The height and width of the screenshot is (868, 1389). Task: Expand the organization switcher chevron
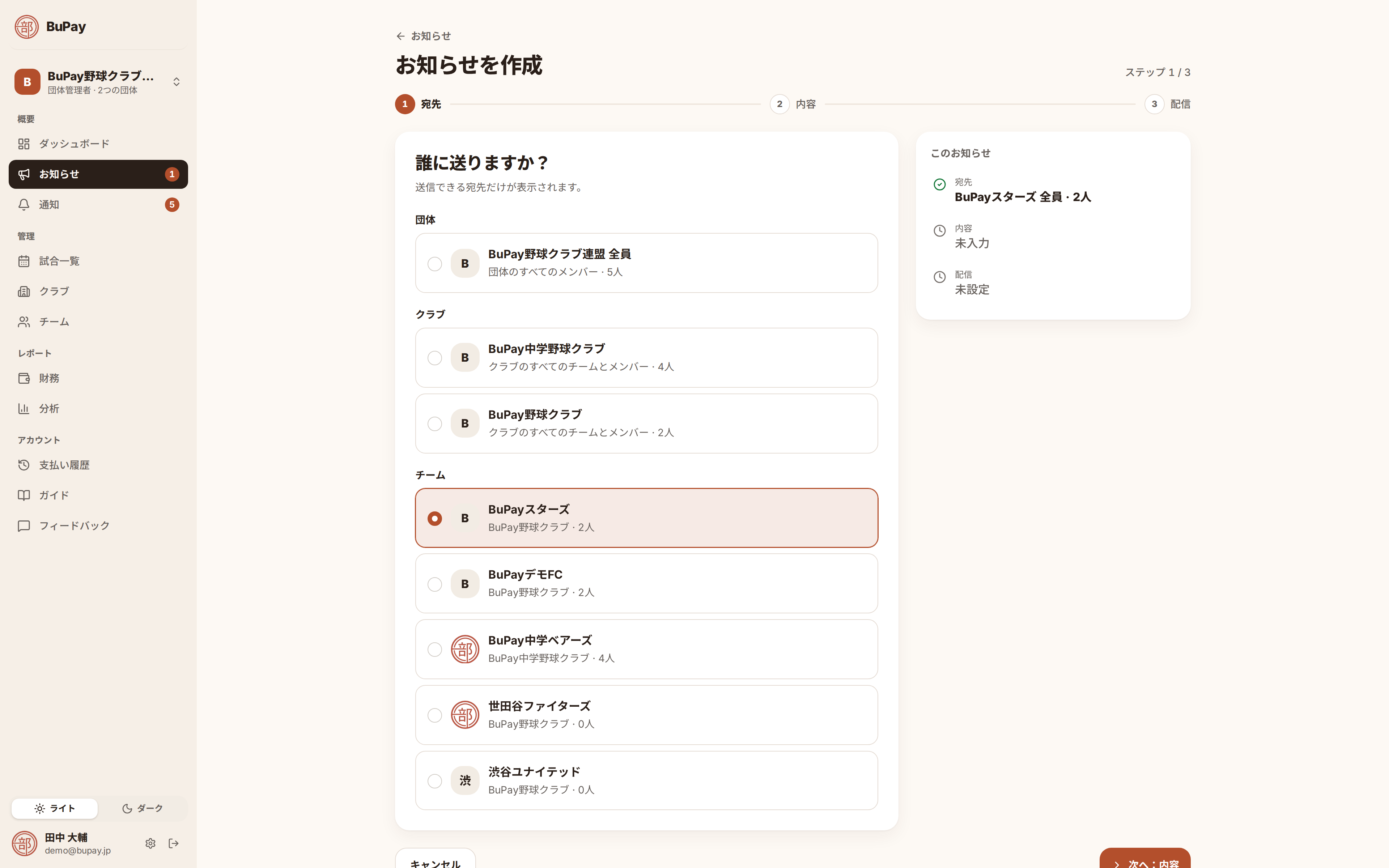pyautogui.click(x=177, y=82)
